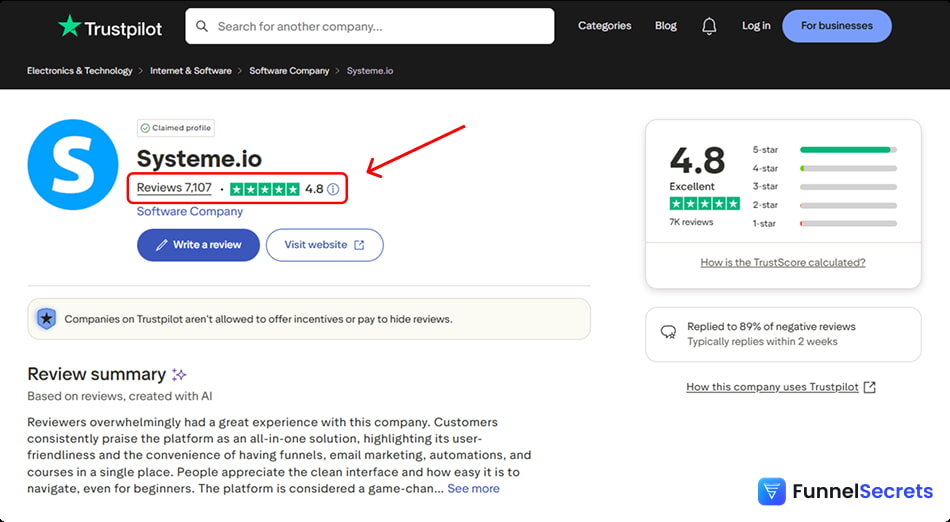
Task: Click green star rating next to 4.8
Action: pyautogui.click(x=265, y=189)
